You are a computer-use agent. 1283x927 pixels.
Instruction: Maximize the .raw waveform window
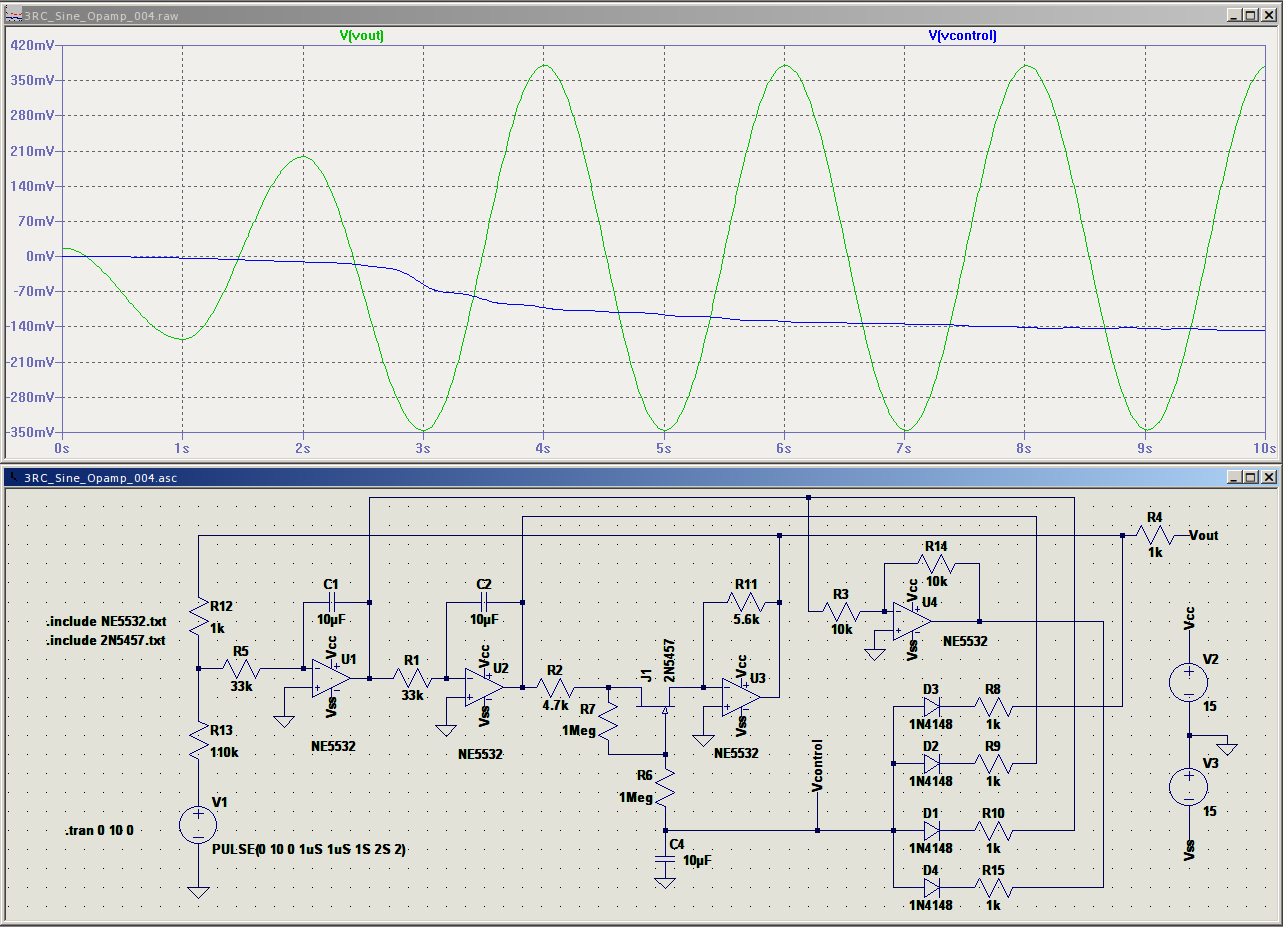click(x=1252, y=15)
